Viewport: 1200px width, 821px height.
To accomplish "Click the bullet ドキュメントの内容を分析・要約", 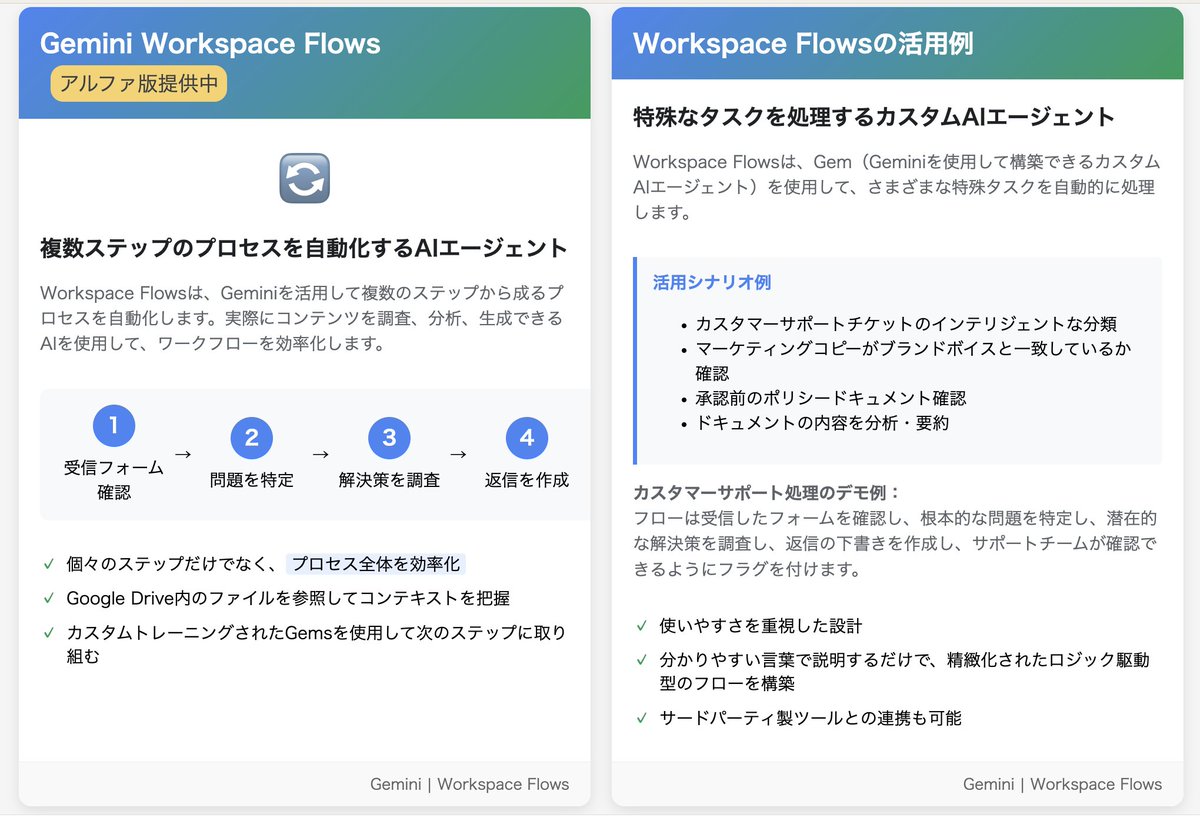I will pos(822,423).
